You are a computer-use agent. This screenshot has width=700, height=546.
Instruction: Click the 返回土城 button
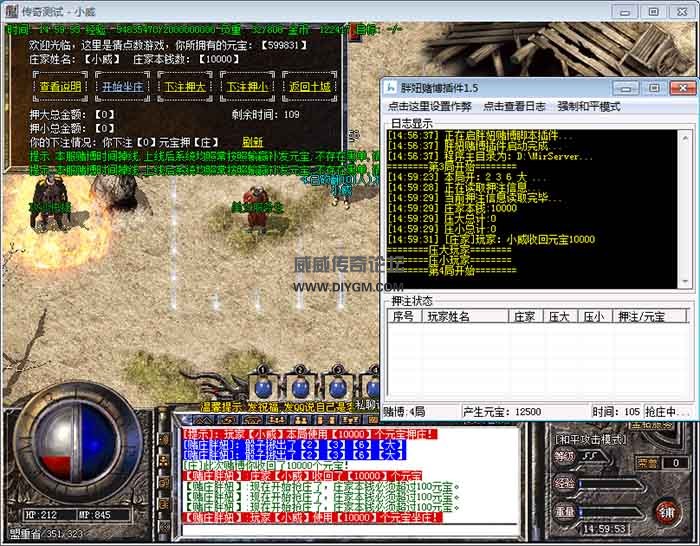[x=310, y=87]
